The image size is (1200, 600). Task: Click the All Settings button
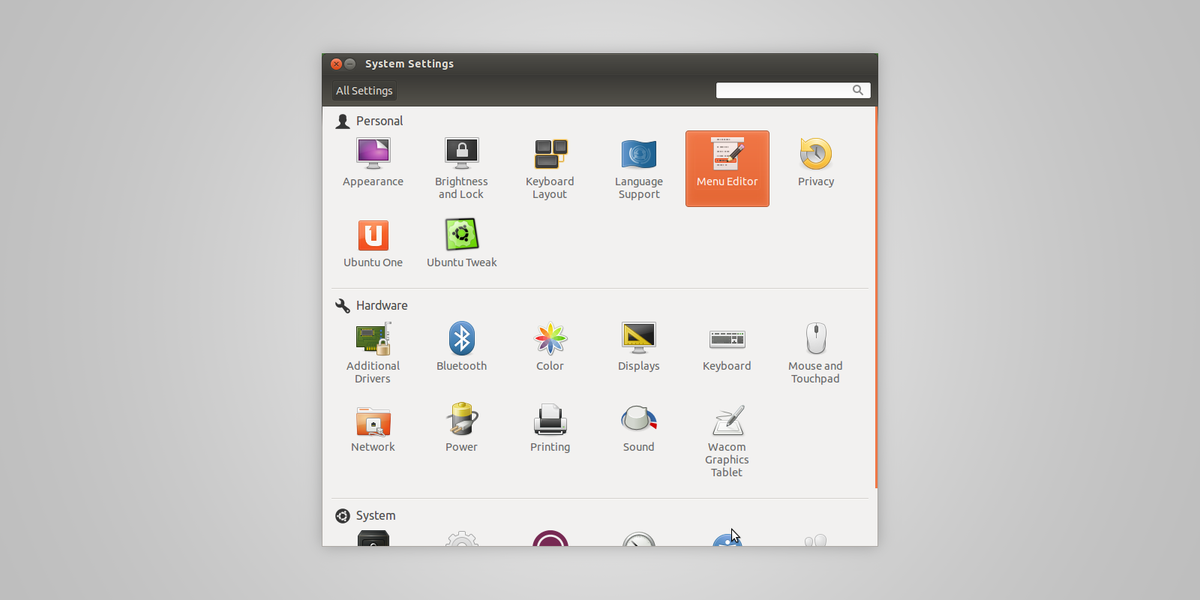tap(364, 91)
